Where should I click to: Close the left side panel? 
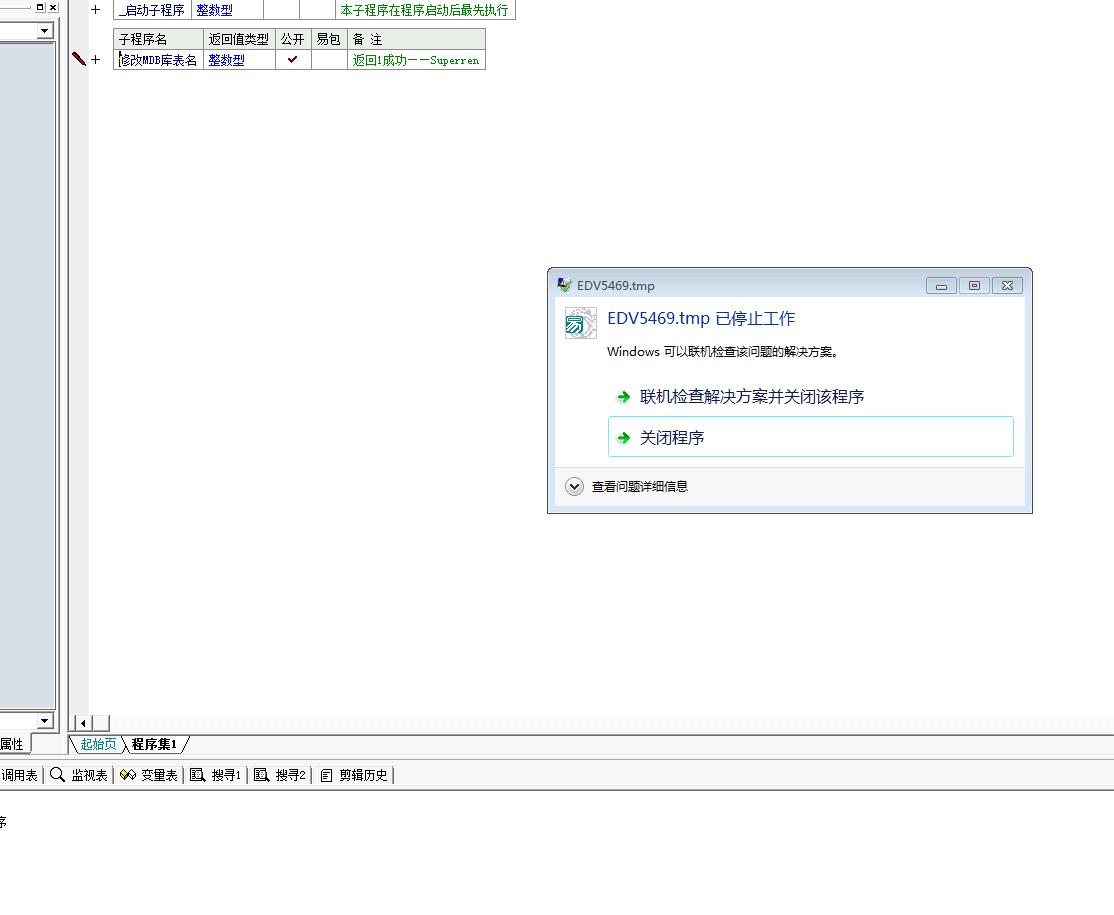tap(53, 7)
